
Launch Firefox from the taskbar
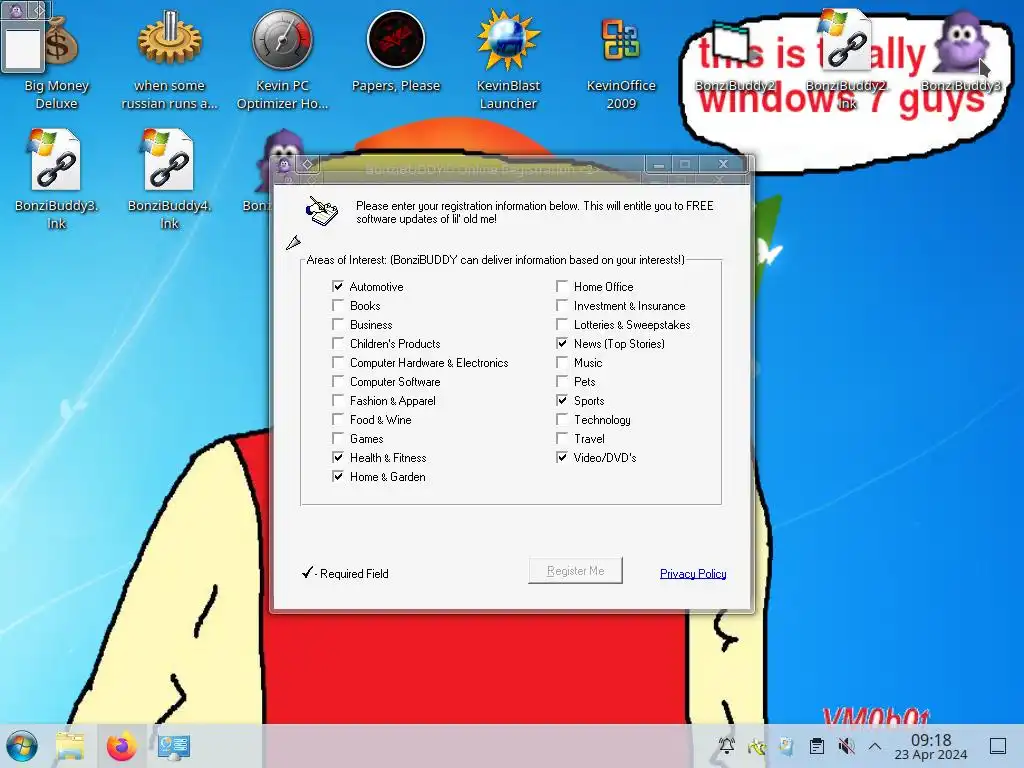122,746
